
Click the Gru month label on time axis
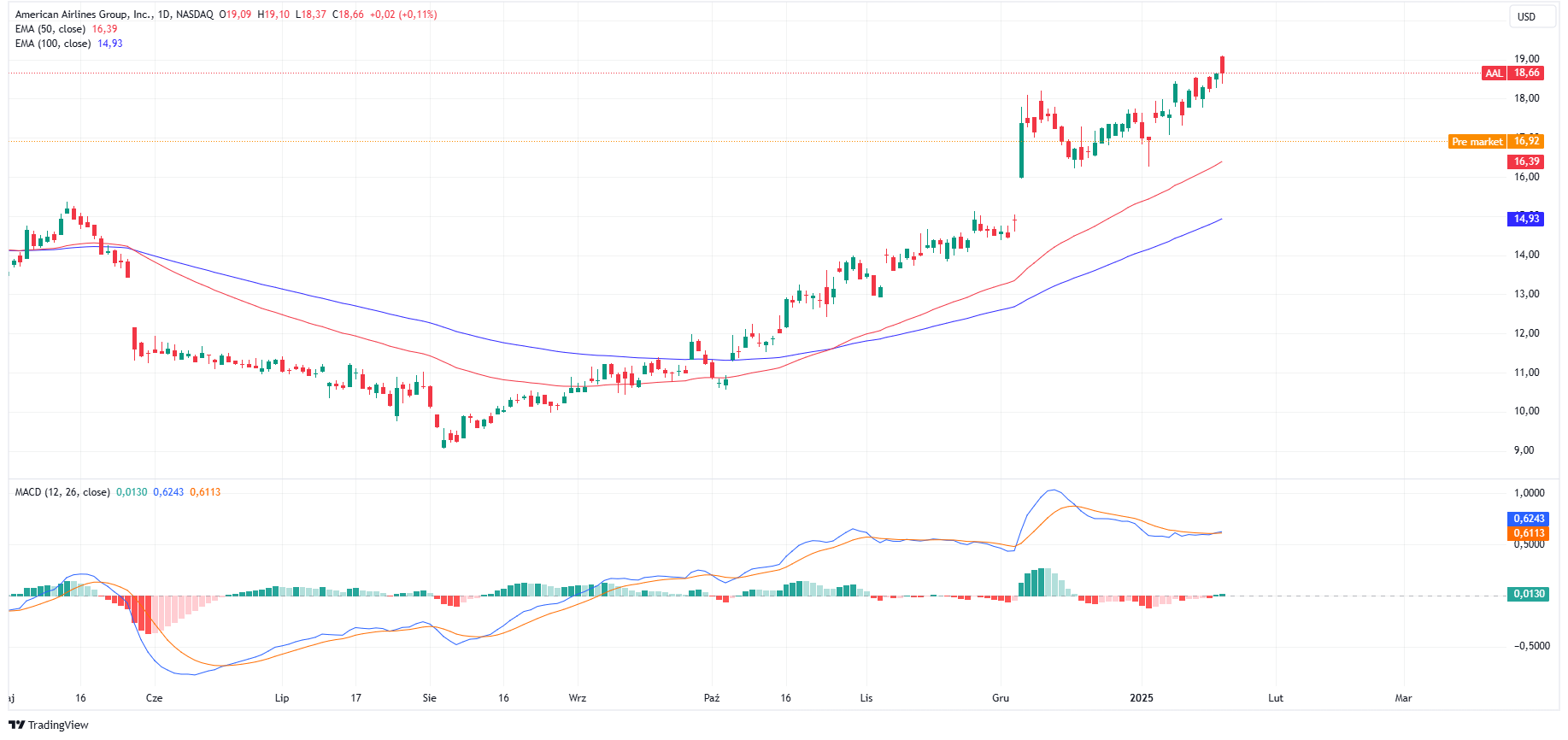1001,698
